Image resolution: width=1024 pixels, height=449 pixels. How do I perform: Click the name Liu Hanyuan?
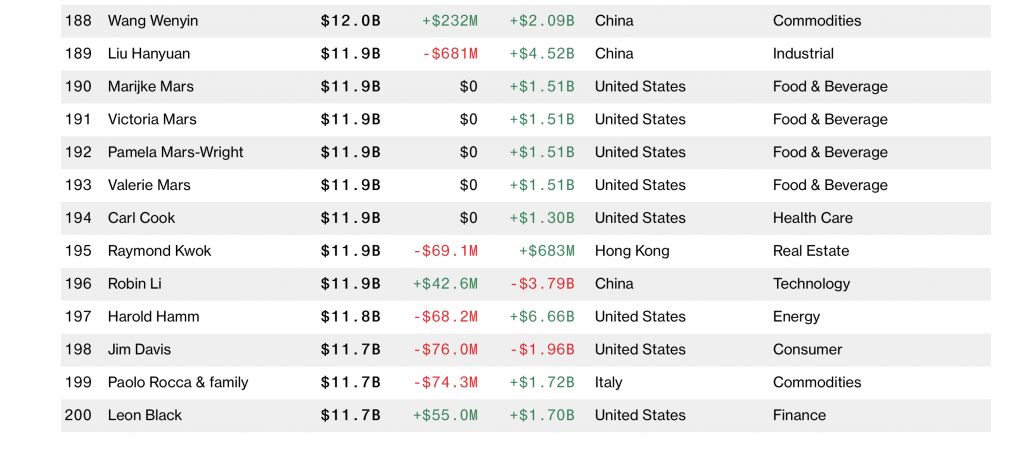(148, 54)
